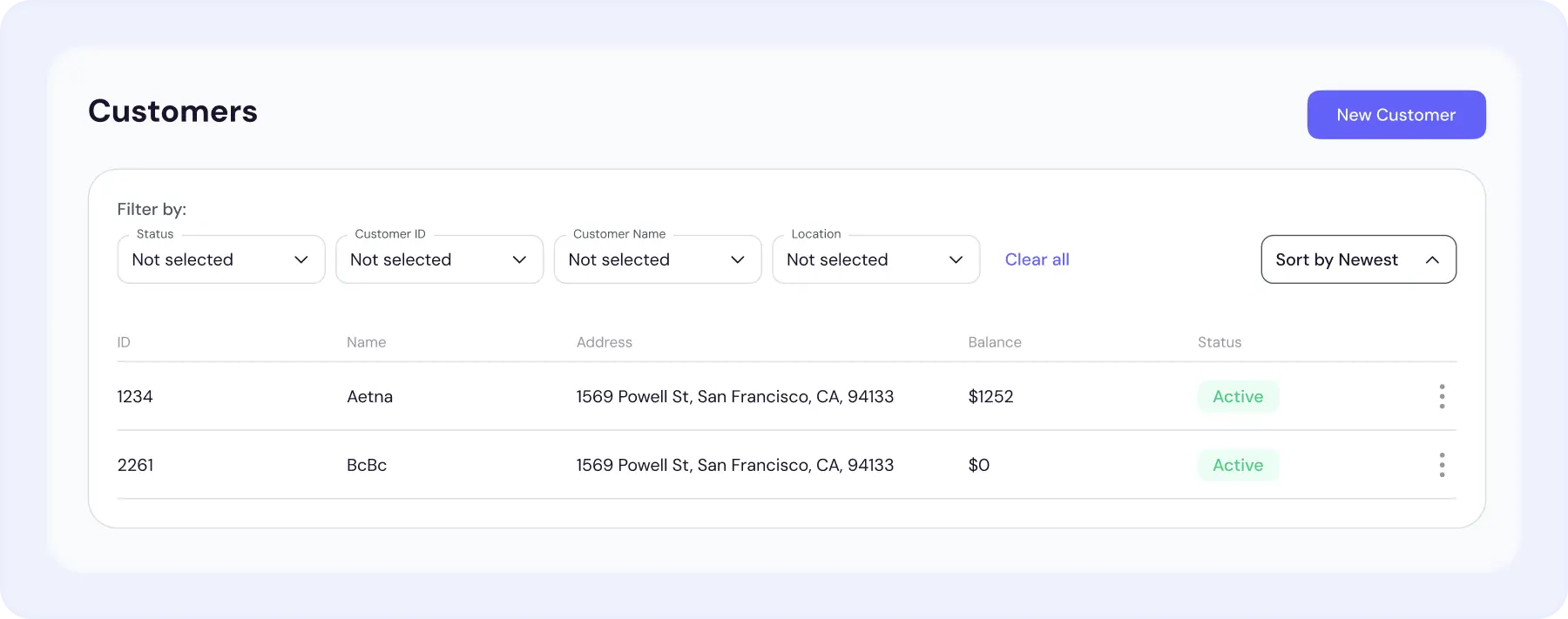Screen dimensions: 1568x619
Task: Click the Active badge in Aetna row
Action: point(1238,396)
